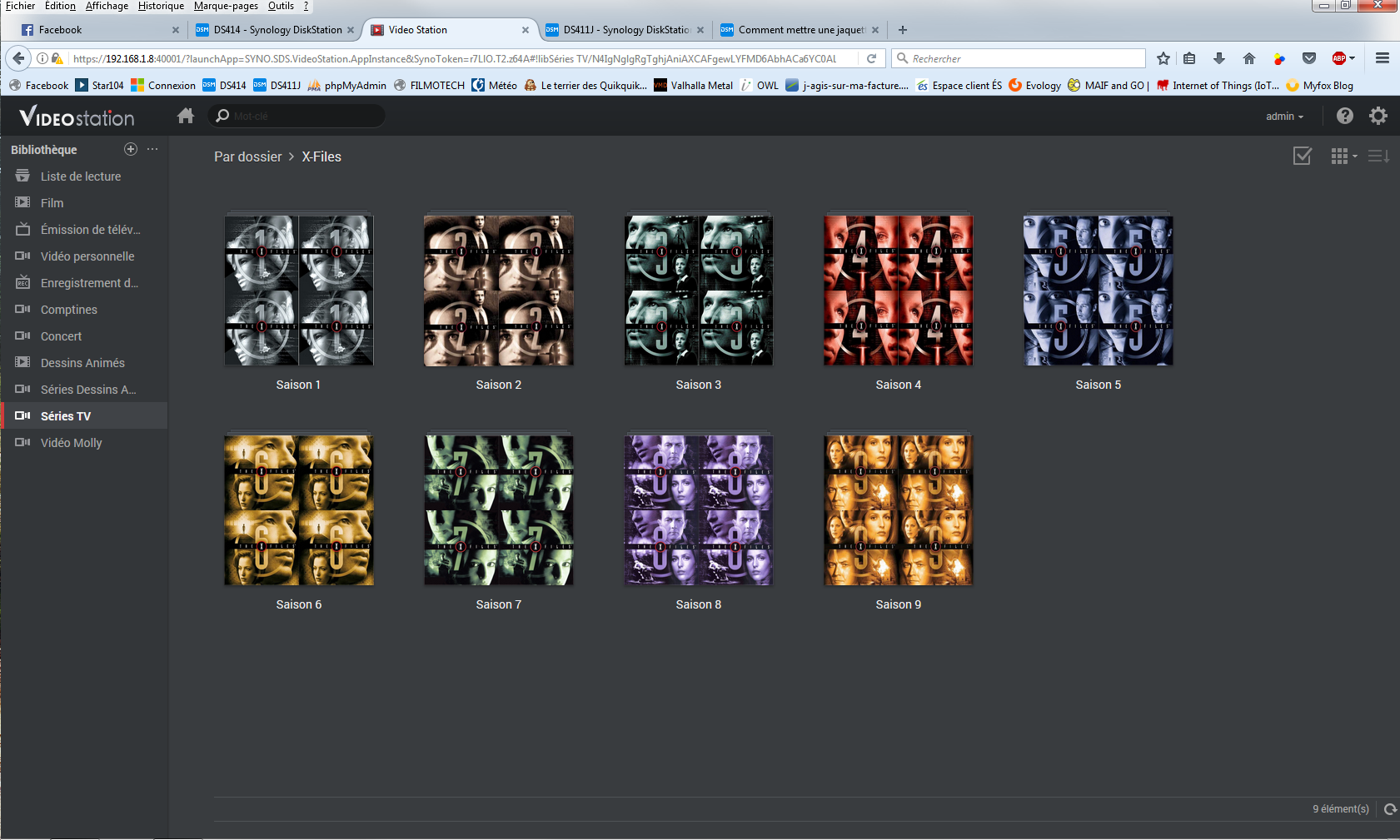1400x840 pixels.
Task: Open Saison 6 folder thumbnail
Action: point(299,509)
